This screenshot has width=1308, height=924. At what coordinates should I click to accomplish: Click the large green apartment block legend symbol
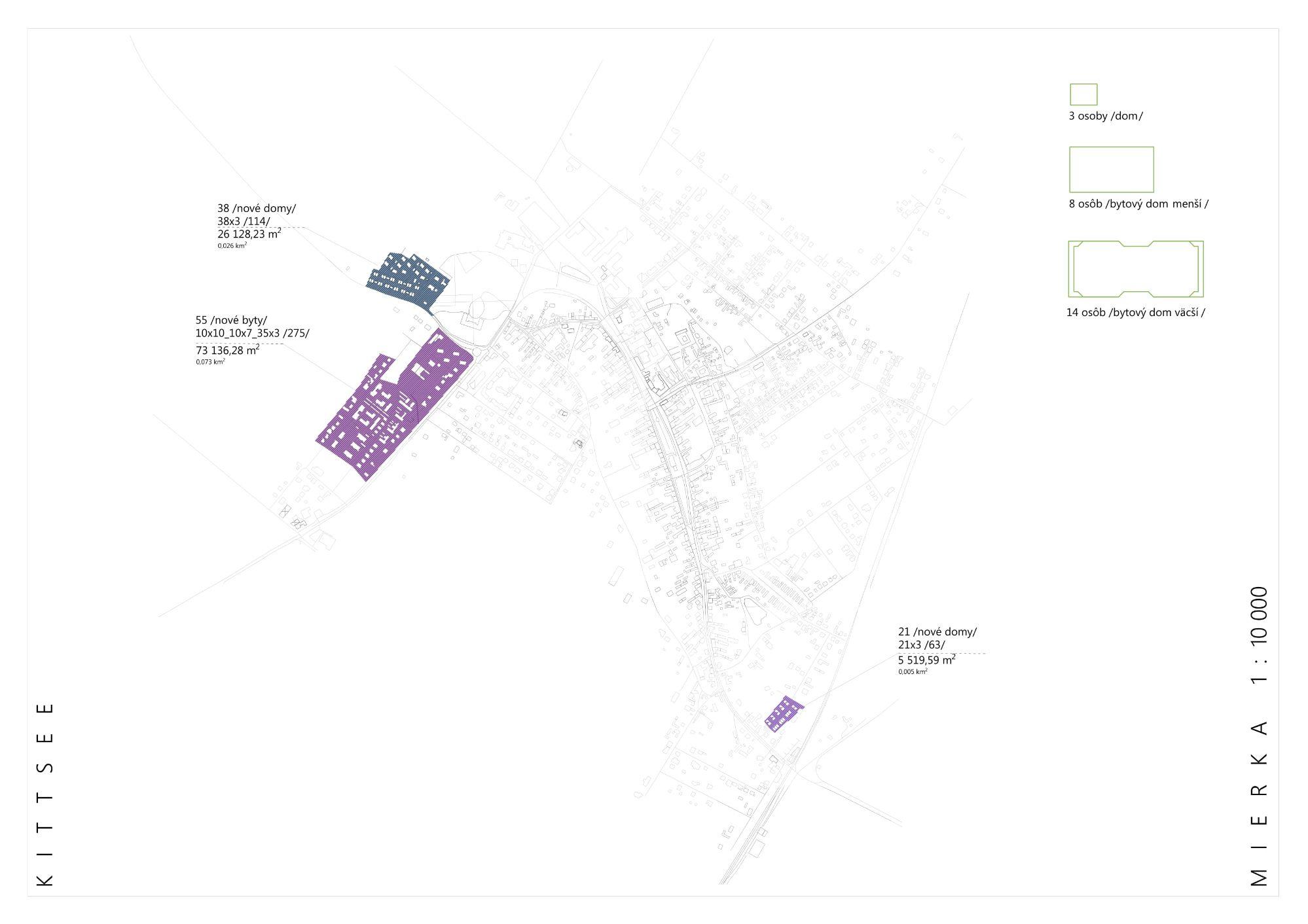(1136, 269)
